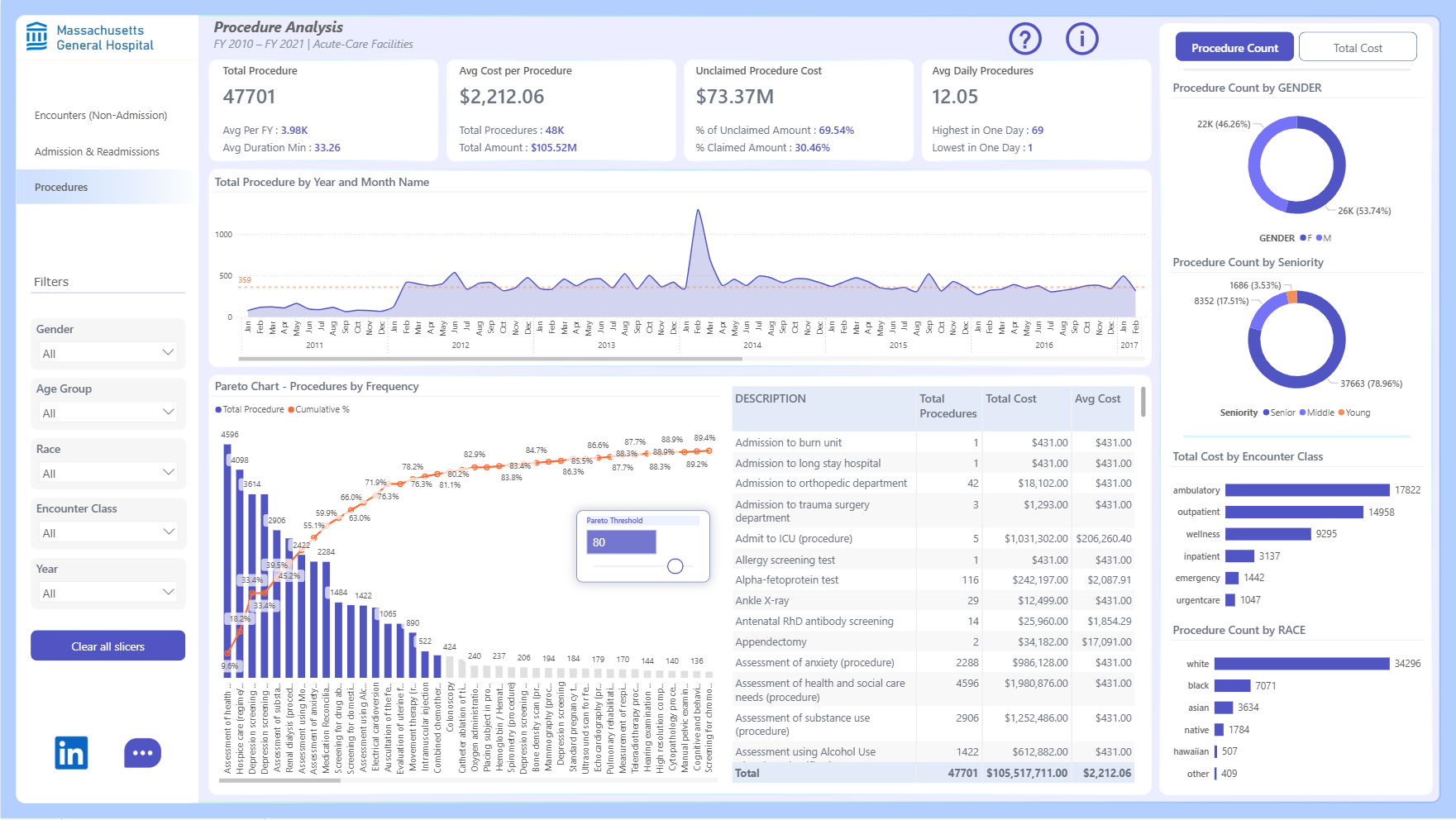The width and height of the screenshot is (1456, 820).
Task: Click the Pareto Threshold value field
Action: pyautogui.click(x=621, y=542)
